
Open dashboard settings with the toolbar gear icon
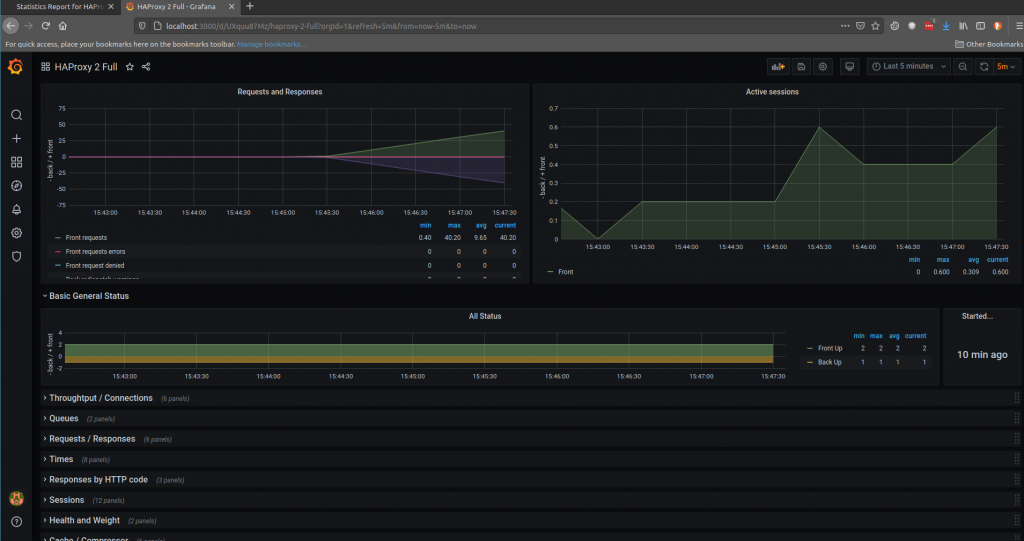point(823,67)
